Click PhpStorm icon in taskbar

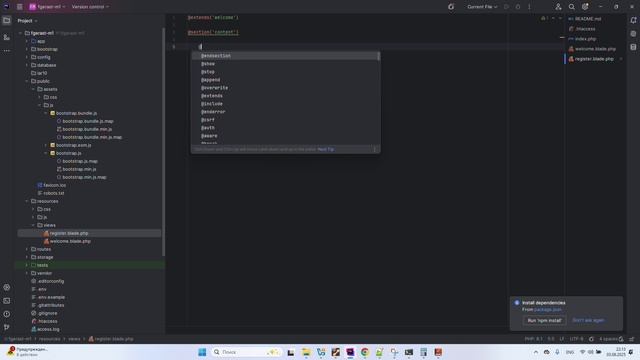click(x=350, y=352)
